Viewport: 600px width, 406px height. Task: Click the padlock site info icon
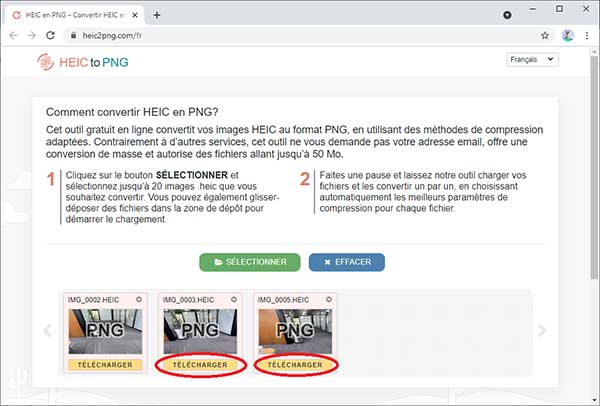tap(73, 36)
